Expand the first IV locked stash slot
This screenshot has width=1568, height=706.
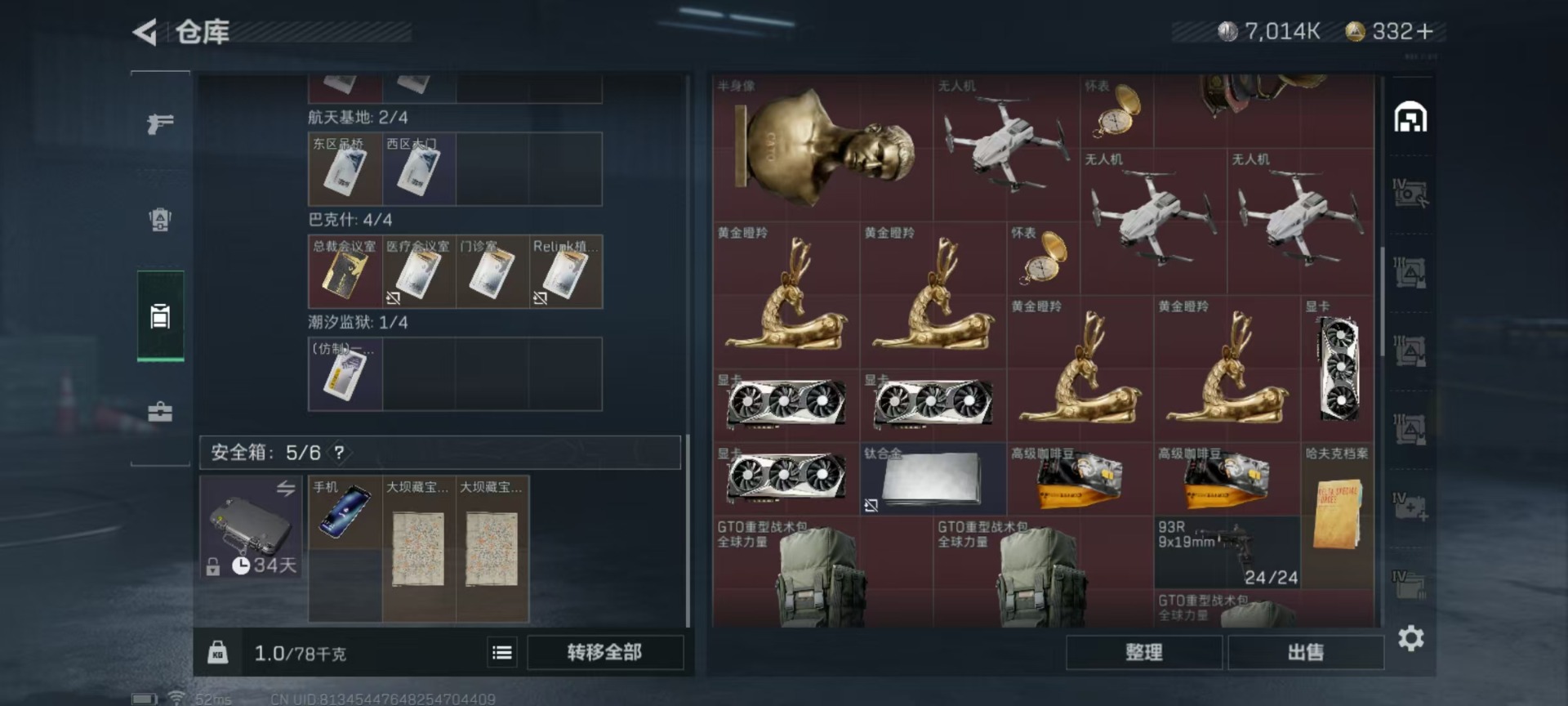(x=1410, y=193)
